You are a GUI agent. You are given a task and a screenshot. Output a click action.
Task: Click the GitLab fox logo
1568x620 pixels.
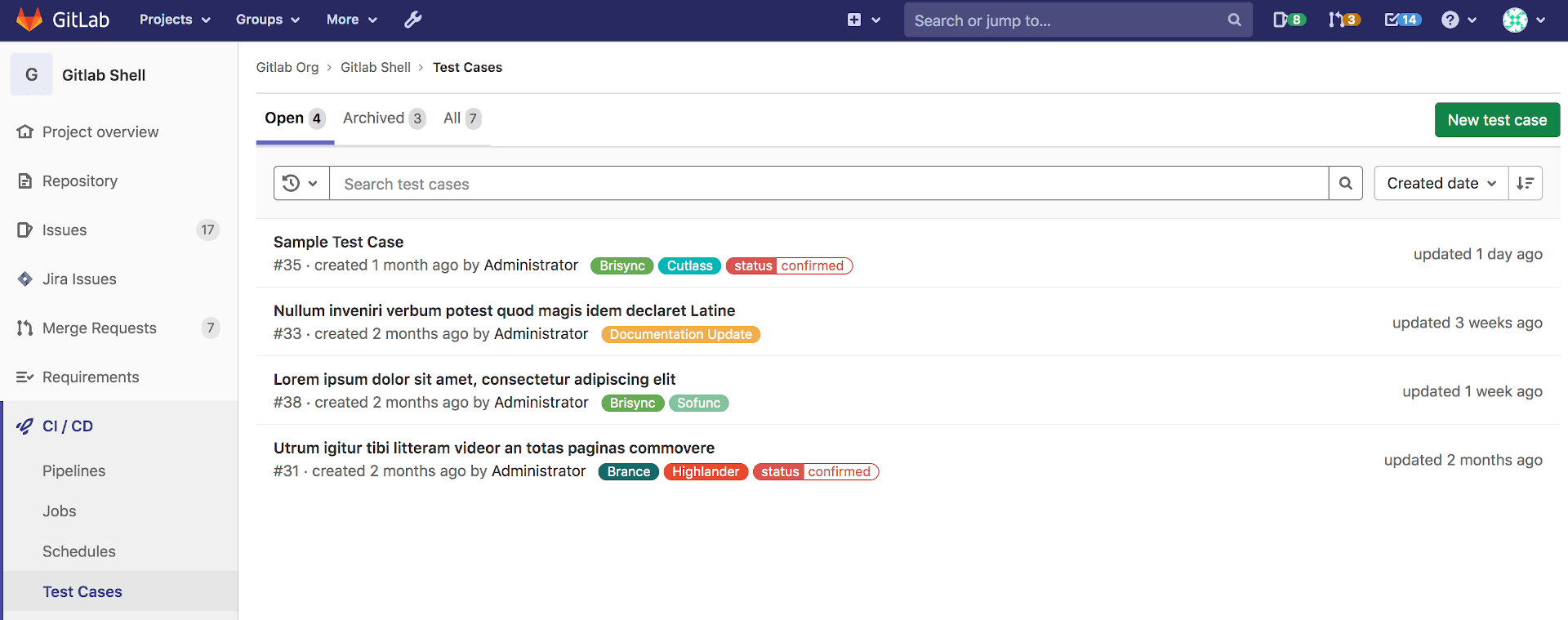coord(29,20)
